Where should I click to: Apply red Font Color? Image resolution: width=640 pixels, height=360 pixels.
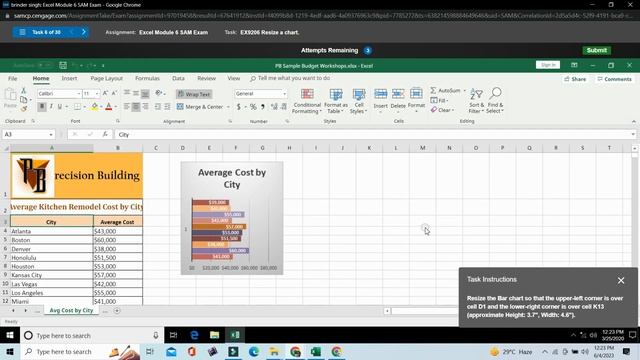[x=109, y=107]
